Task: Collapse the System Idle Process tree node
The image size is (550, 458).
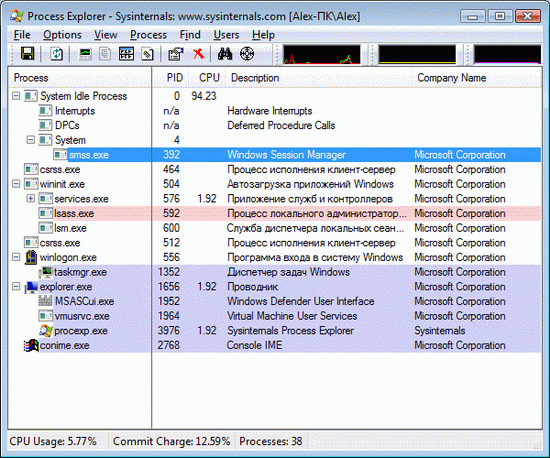Action: point(16,96)
